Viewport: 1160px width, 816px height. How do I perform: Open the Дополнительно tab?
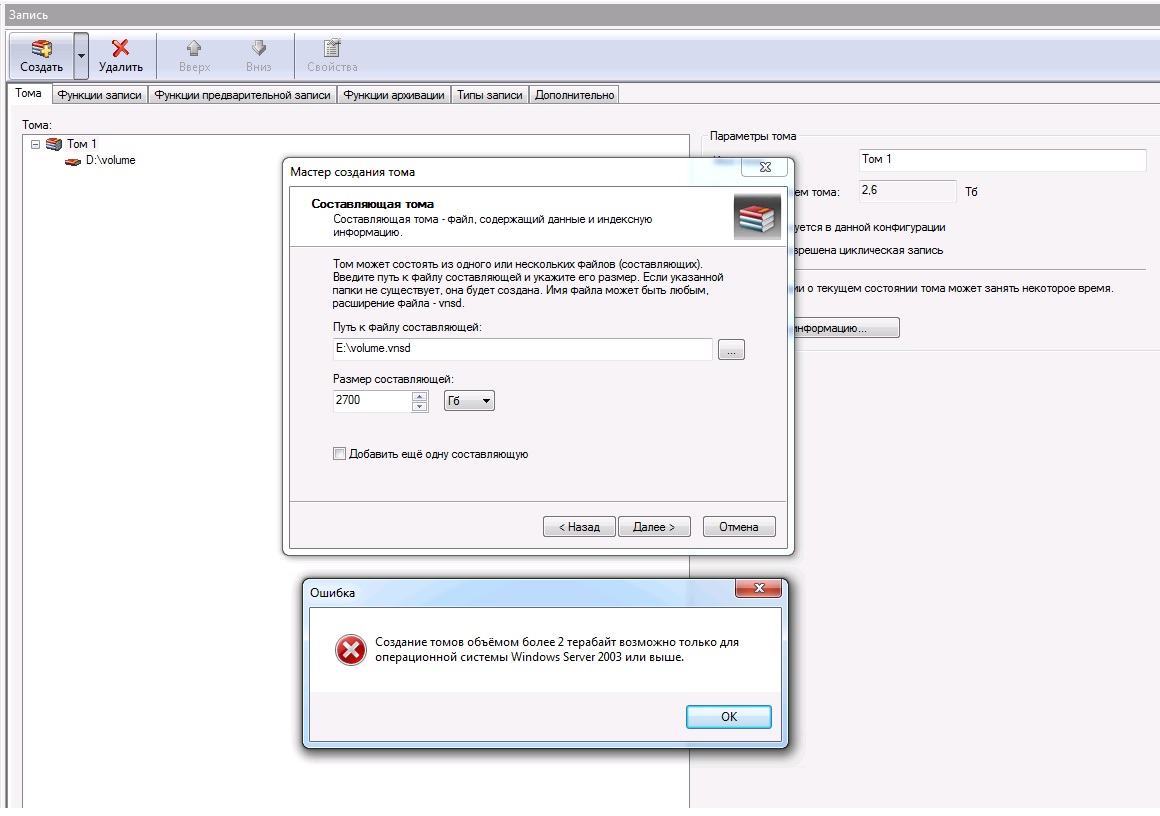(x=574, y=95)
